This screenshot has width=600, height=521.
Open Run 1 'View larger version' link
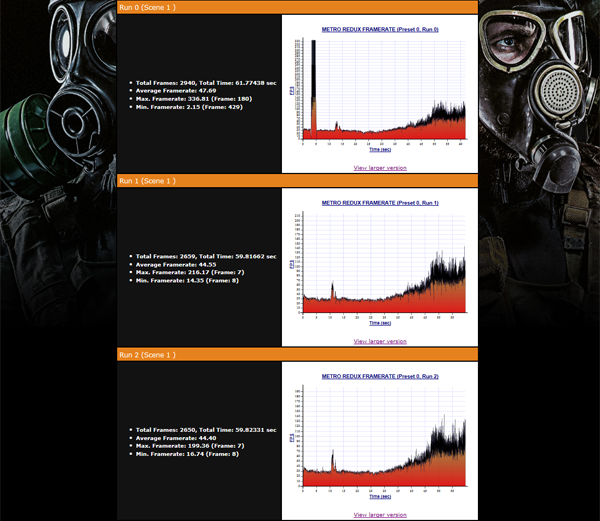(x=380, y=341)
